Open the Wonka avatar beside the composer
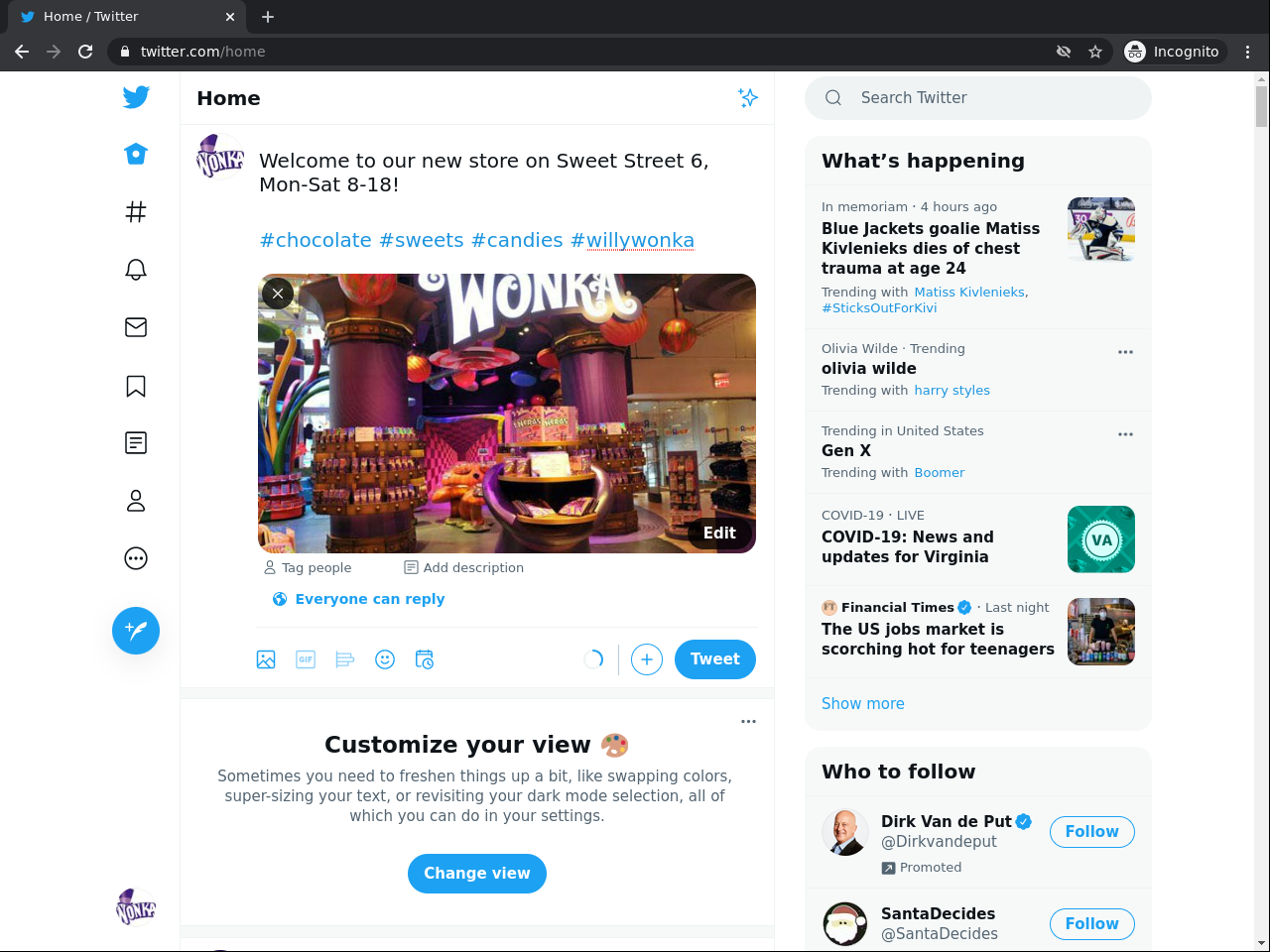The image size is (1270, 952). [220, 157]
